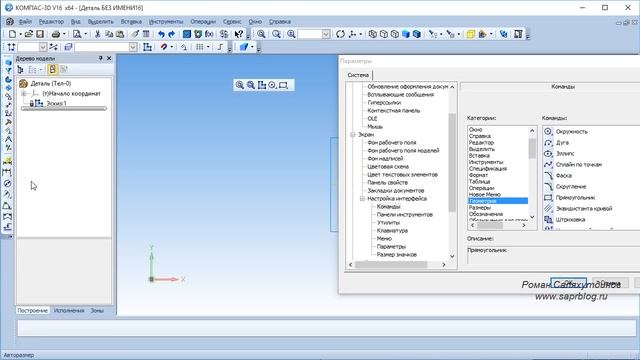Image resolution: width=640 pixels, height=360 pixels.
Task: Open the Файл menu
Action: click(25, 22)
